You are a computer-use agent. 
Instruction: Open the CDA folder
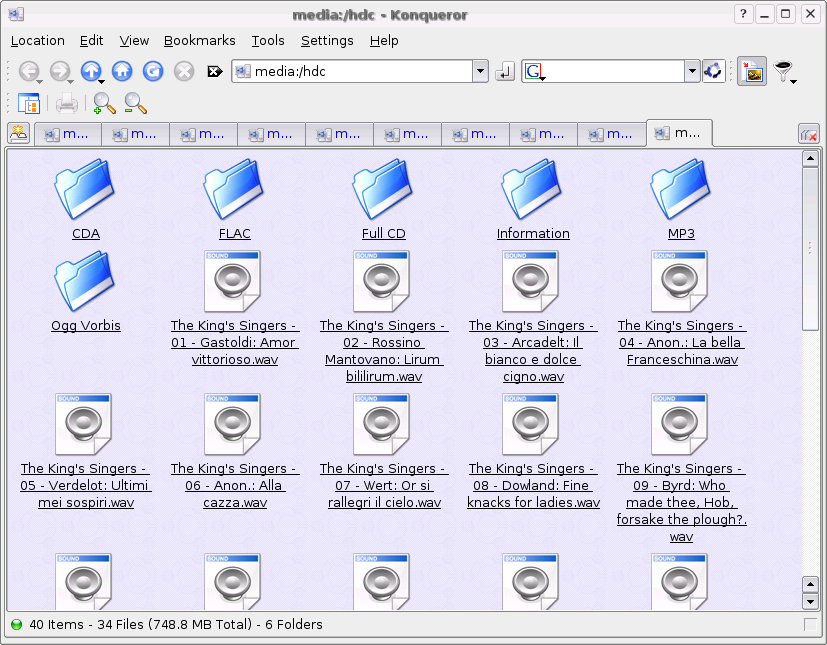[x=85, y=199]
